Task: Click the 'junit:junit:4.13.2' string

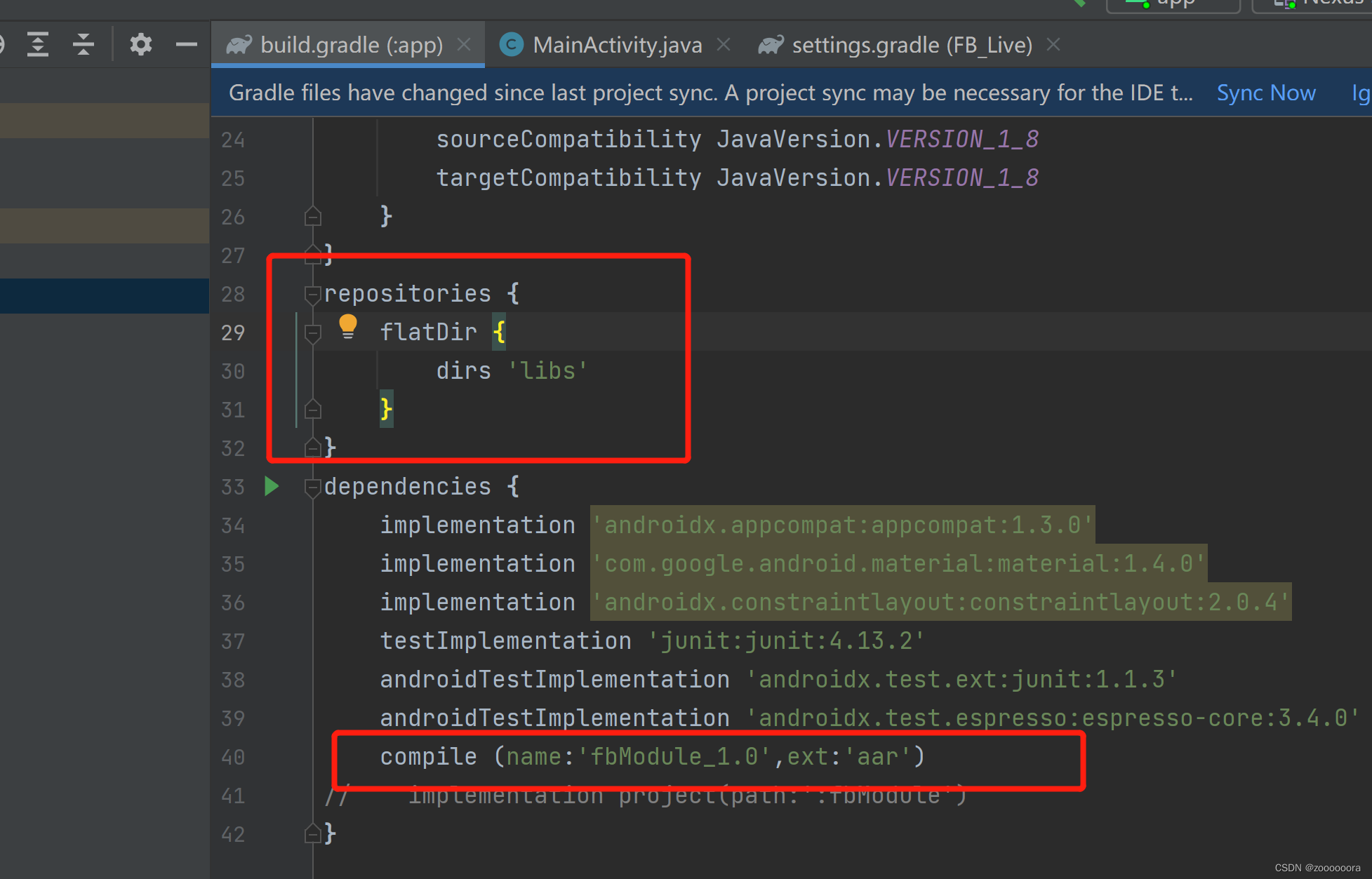Action: coord(786,640)
